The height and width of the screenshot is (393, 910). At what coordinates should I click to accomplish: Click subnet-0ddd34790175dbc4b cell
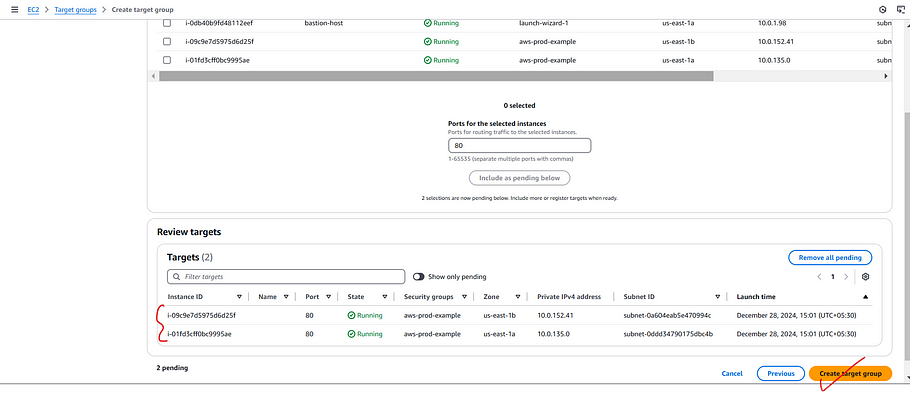tap(668, 334)
